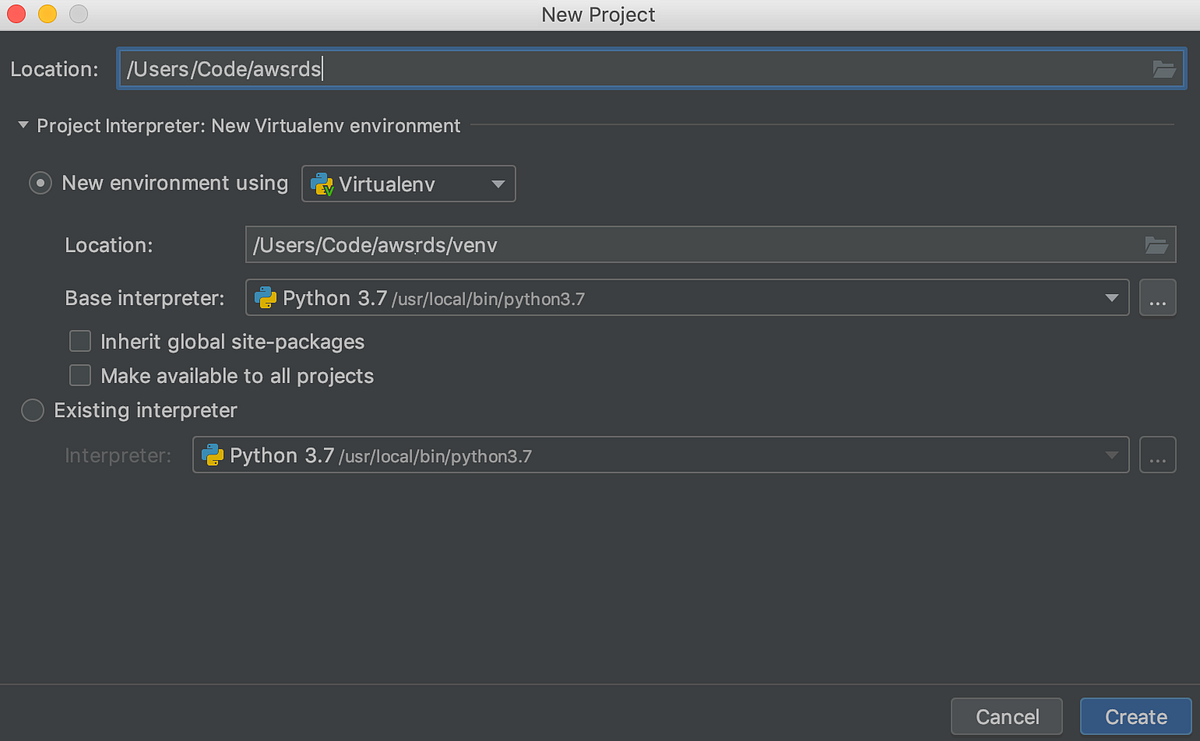Click Python icon in existing Interpreter field
Screen dimensions: 1200x741
(x=212, y=456)
